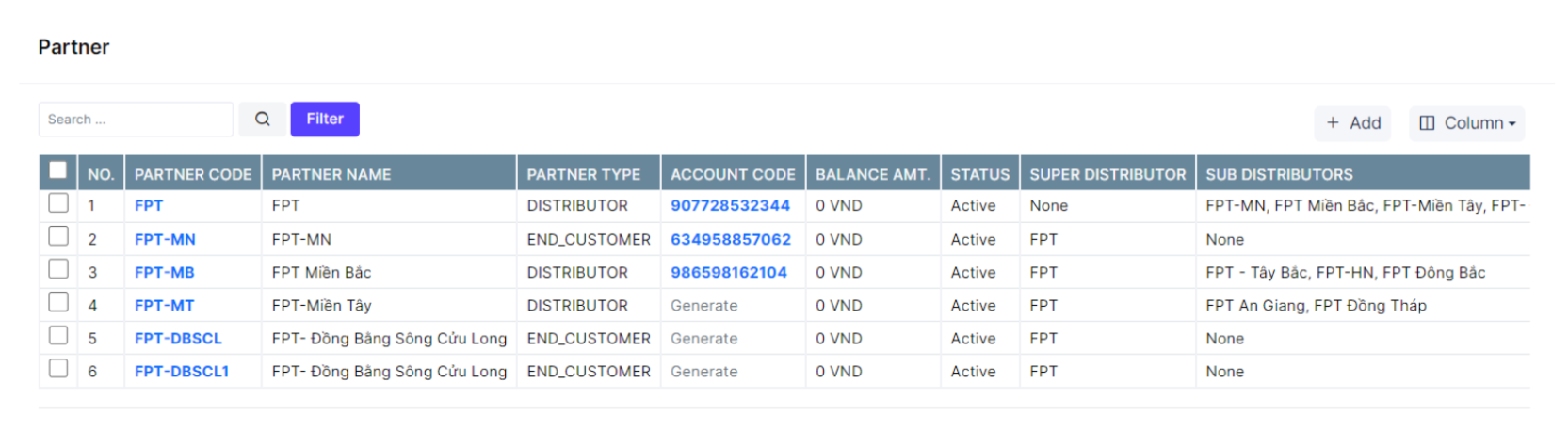This screenshot has height=431, width=1568.
Task: Open account code 634958857062
Action: click(x=731, y=240)
